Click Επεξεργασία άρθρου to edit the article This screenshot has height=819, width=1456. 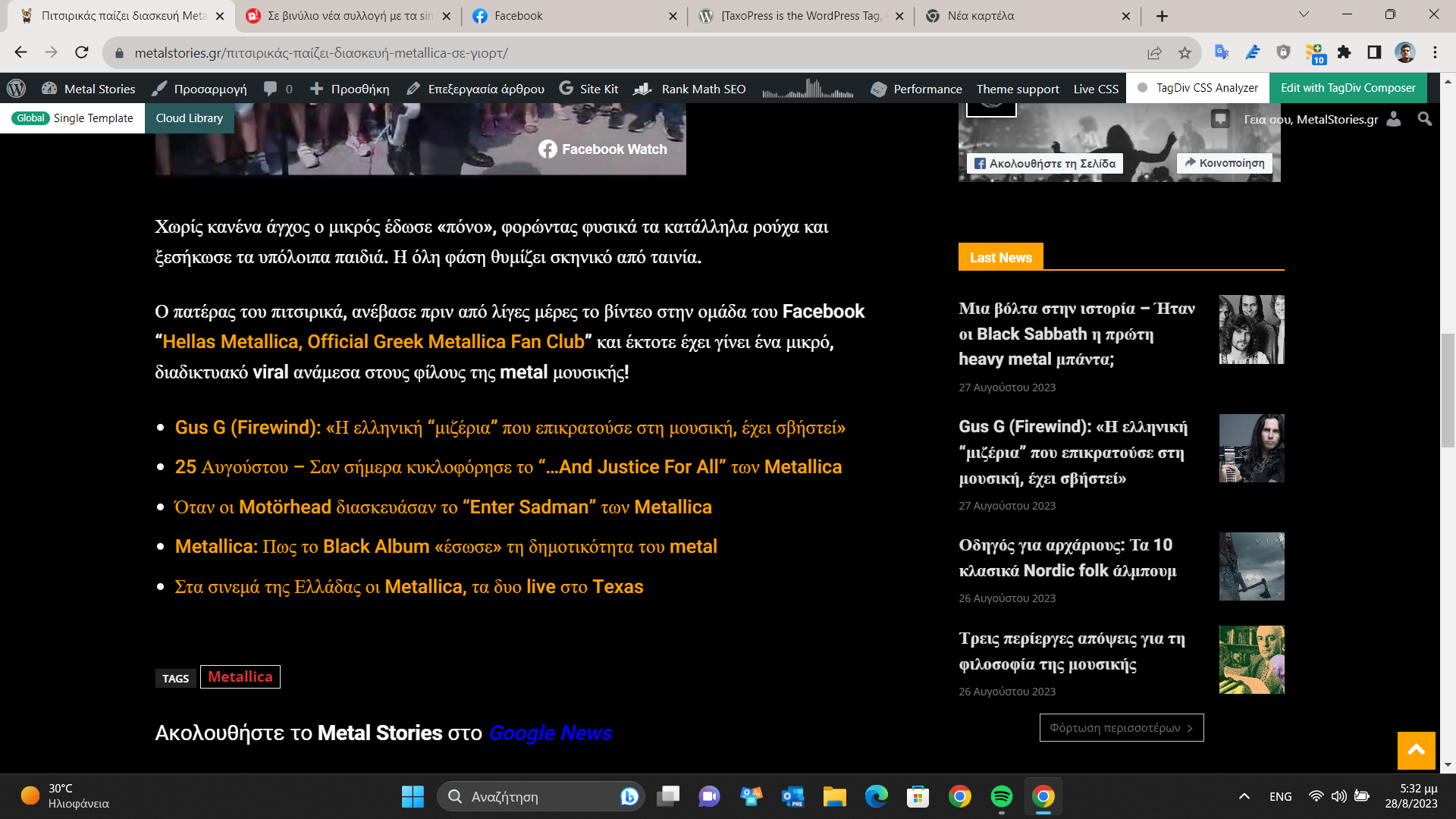tap(475, 89)
